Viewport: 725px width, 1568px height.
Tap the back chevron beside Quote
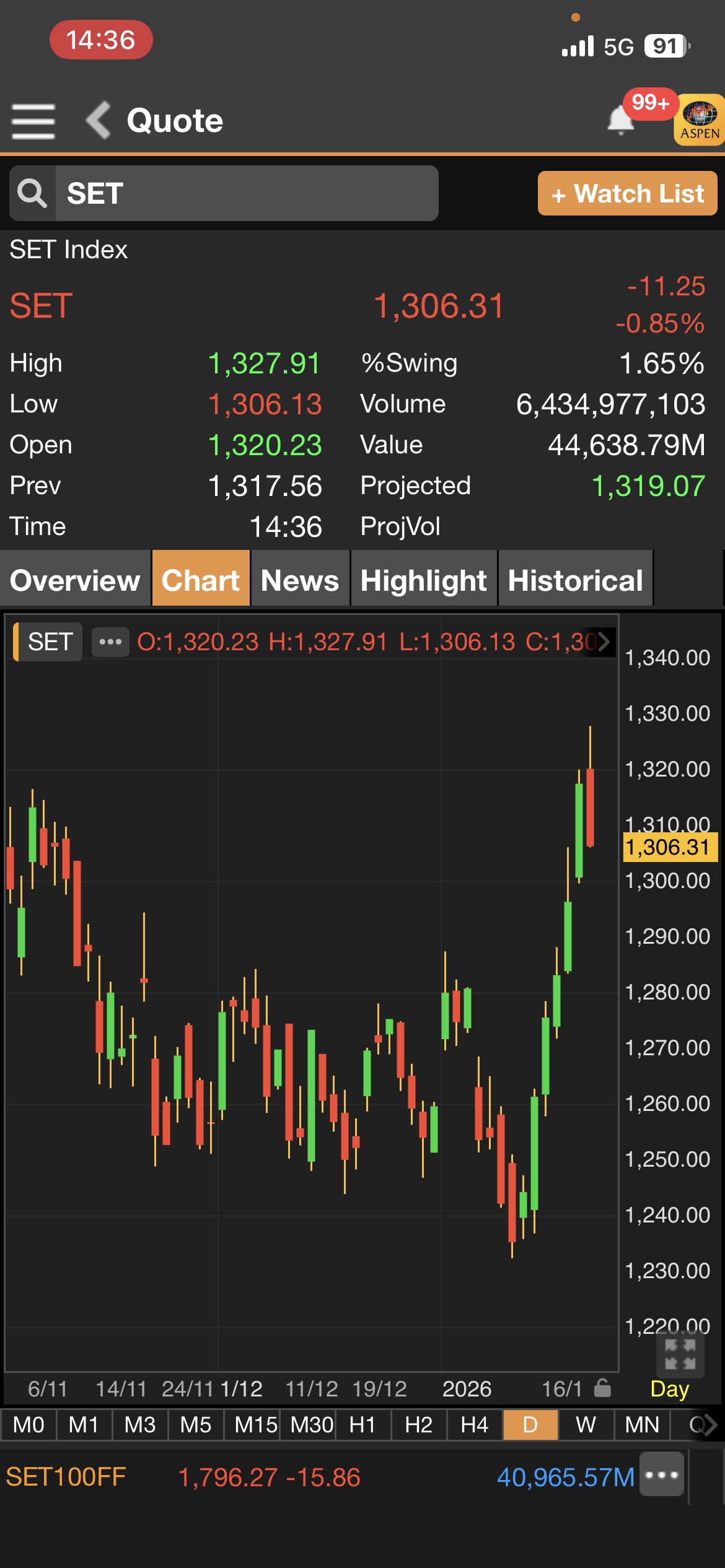99,120
